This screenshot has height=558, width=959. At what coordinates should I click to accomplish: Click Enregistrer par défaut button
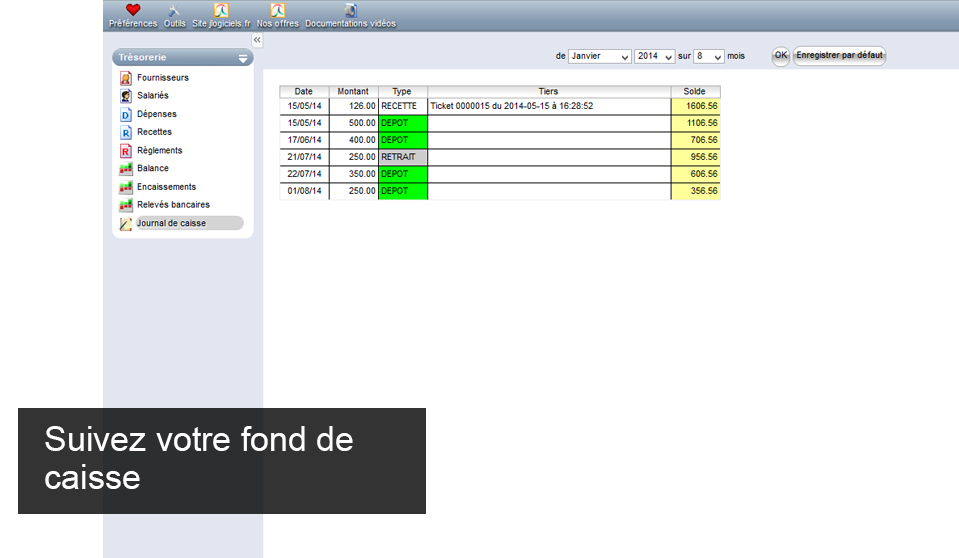pyautogui.click(x=839, y=56)
